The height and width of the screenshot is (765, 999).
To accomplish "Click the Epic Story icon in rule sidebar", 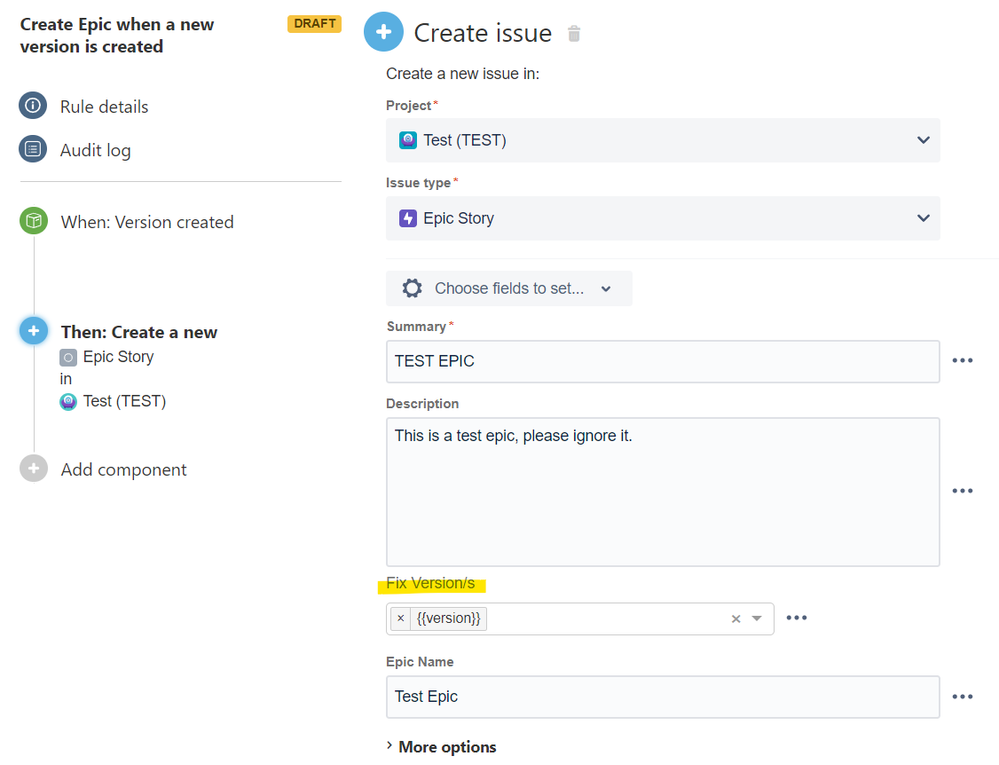I will tap(68, 357).
